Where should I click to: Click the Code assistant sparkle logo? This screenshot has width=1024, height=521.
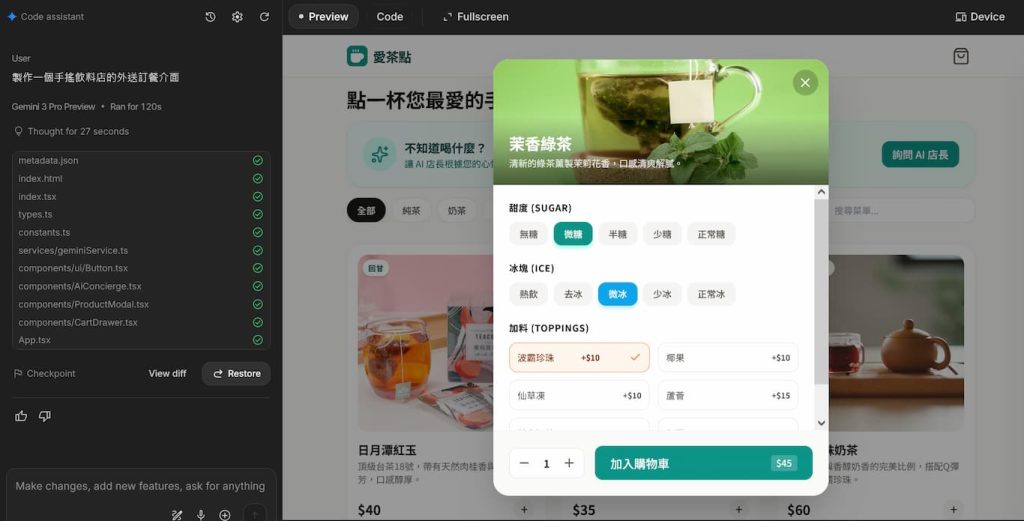click(x=12, y=16)
